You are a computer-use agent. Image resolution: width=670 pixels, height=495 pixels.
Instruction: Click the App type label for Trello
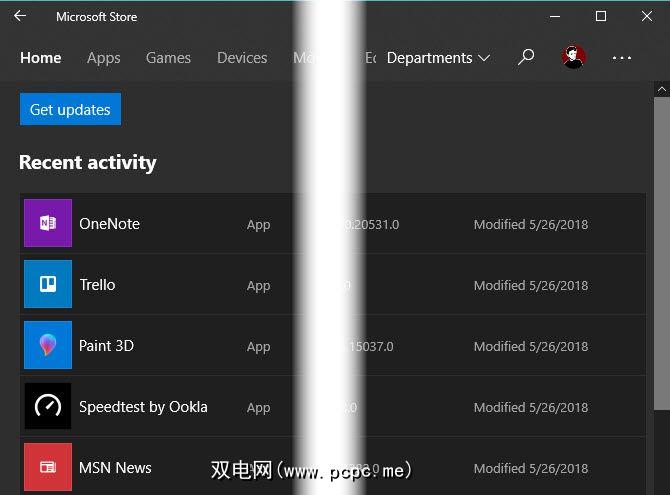pyautogui.click(x=259, y=286)
